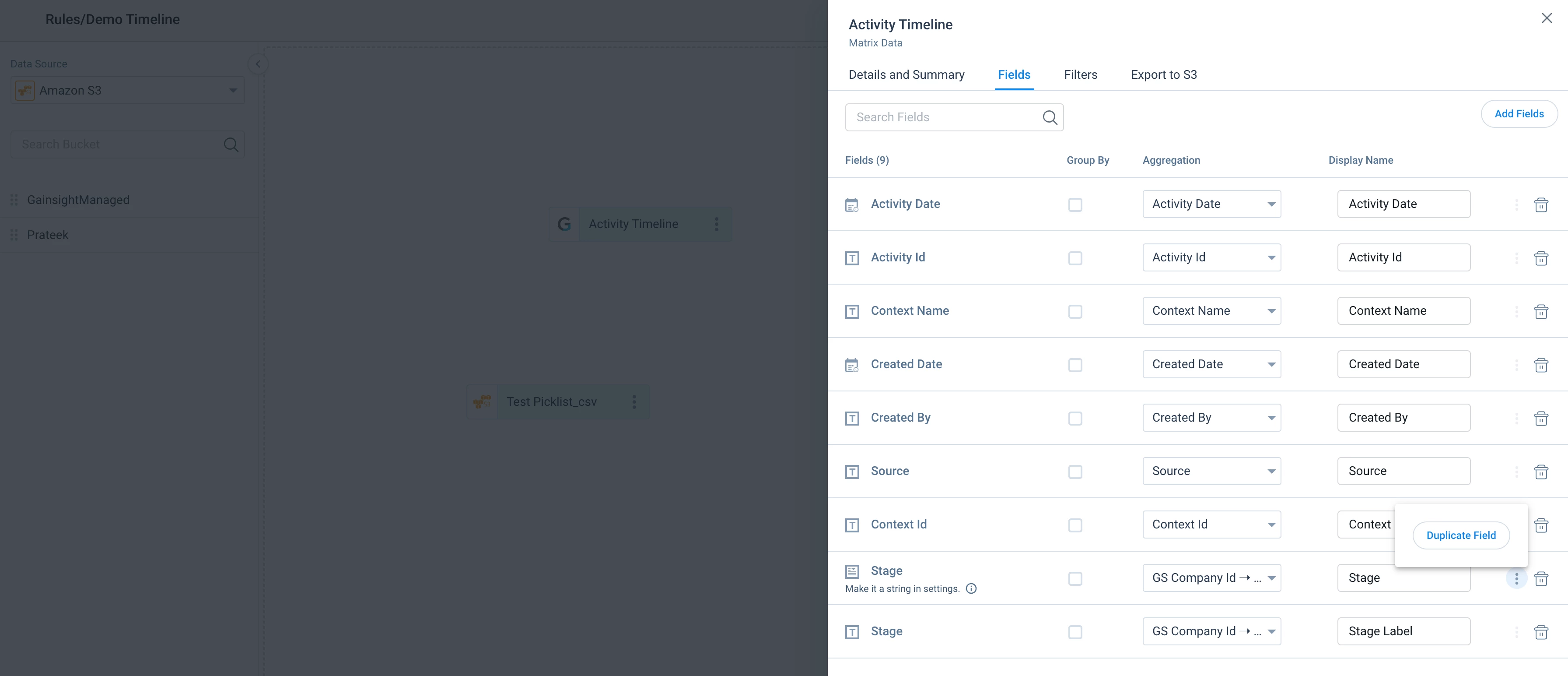Open three-dot menu for Stage field
1568x676 pixels.
tap(1516, 578)
